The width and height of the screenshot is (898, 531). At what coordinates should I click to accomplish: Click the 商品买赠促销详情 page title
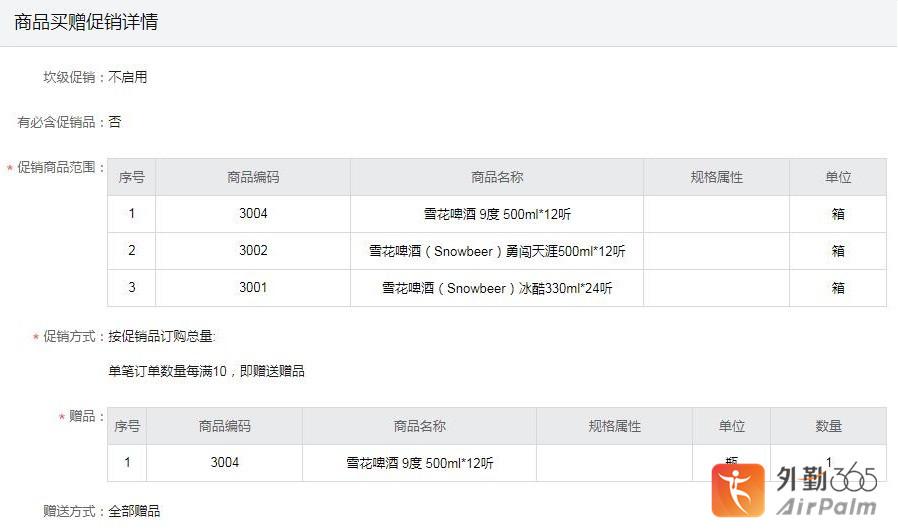coord(86,22)
